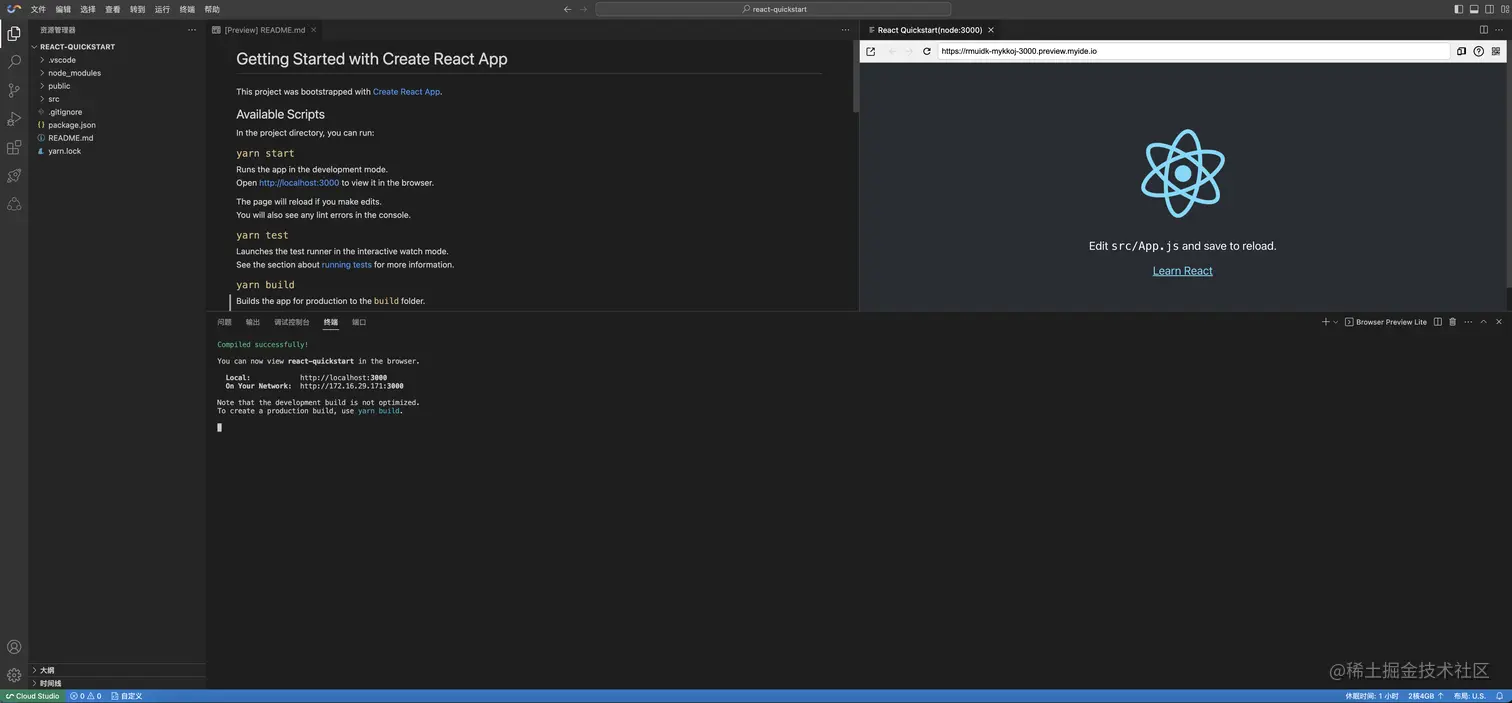Split the React Quickstart editor to the right
The width and height of the screenshot is (1512, 703).
1484,30
